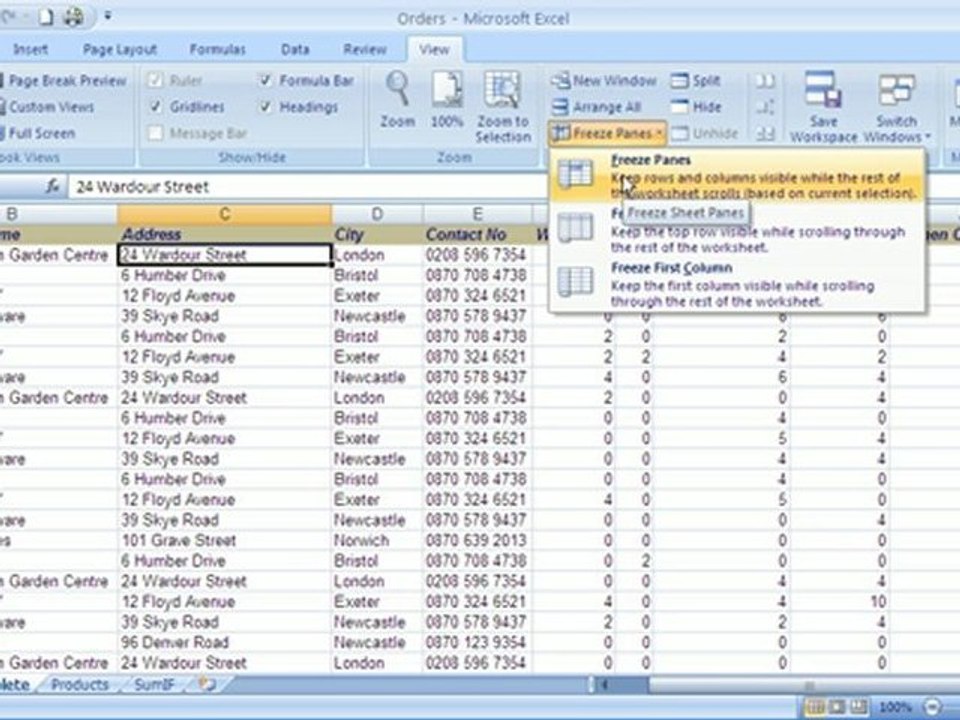The image size is (960, 720).
Task: Select column B header
Action: click(58, 214)
